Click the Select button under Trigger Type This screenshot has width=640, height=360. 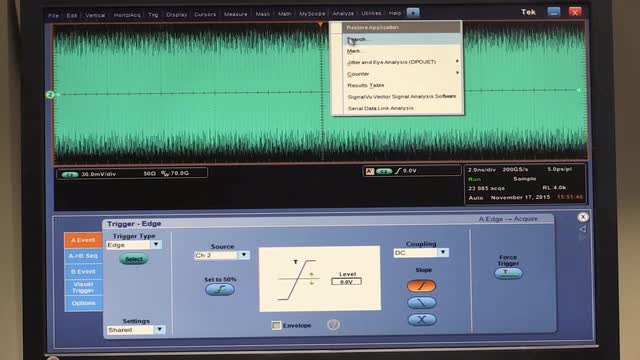[x=134, y=259]
